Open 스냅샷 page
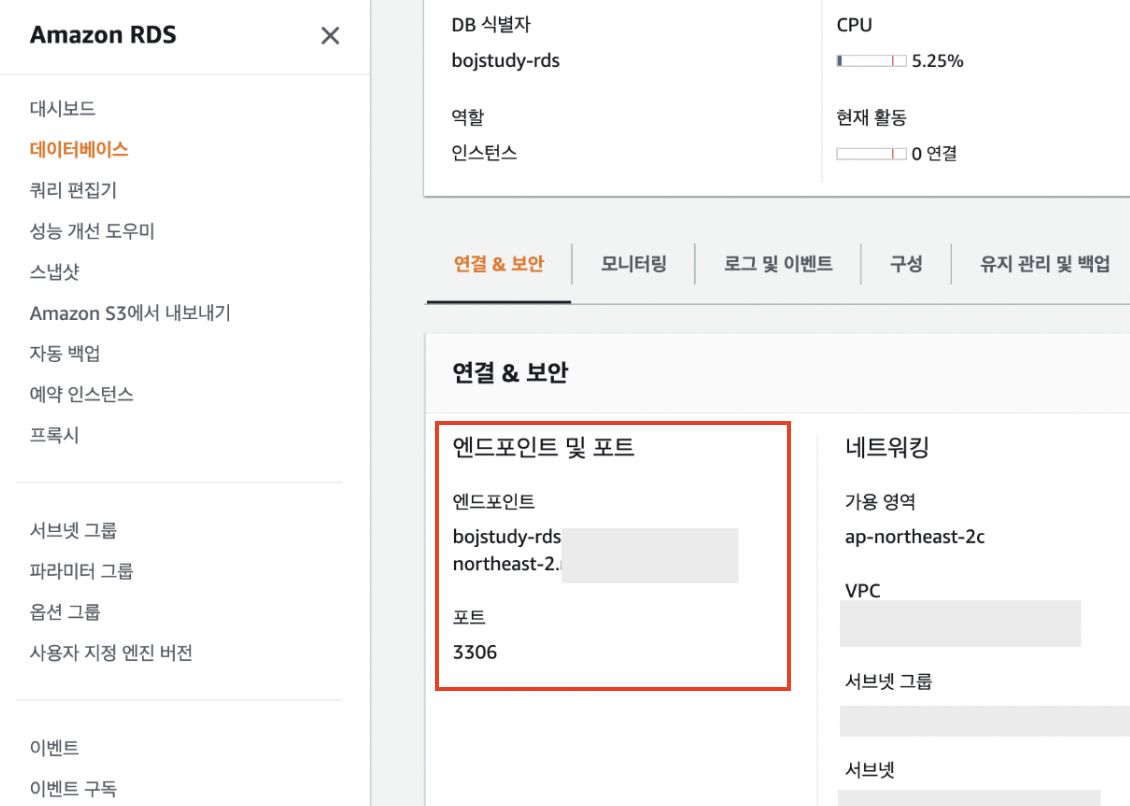Image resolution: width=1130 pixels, height=806 pixels. click(55, 272)
